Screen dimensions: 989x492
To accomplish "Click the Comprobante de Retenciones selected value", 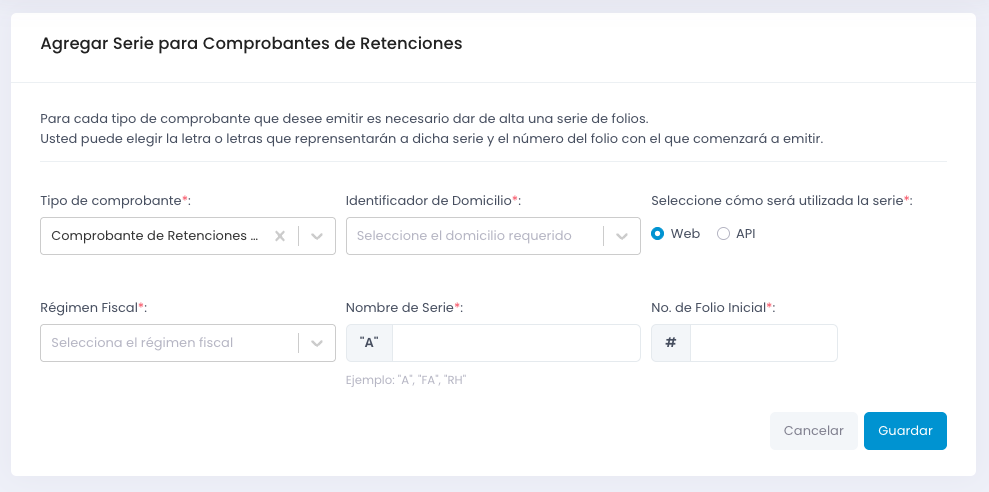I will (155, 236).
